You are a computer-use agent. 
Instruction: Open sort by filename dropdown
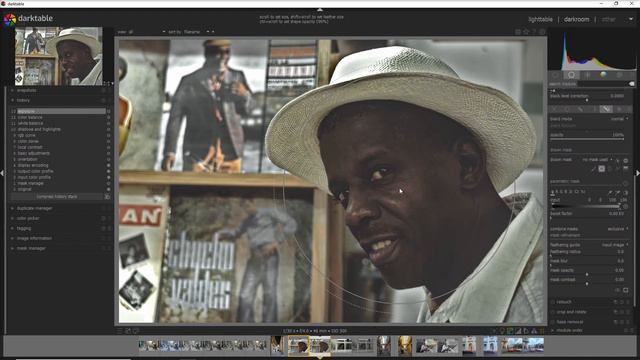tap(191, 32)
